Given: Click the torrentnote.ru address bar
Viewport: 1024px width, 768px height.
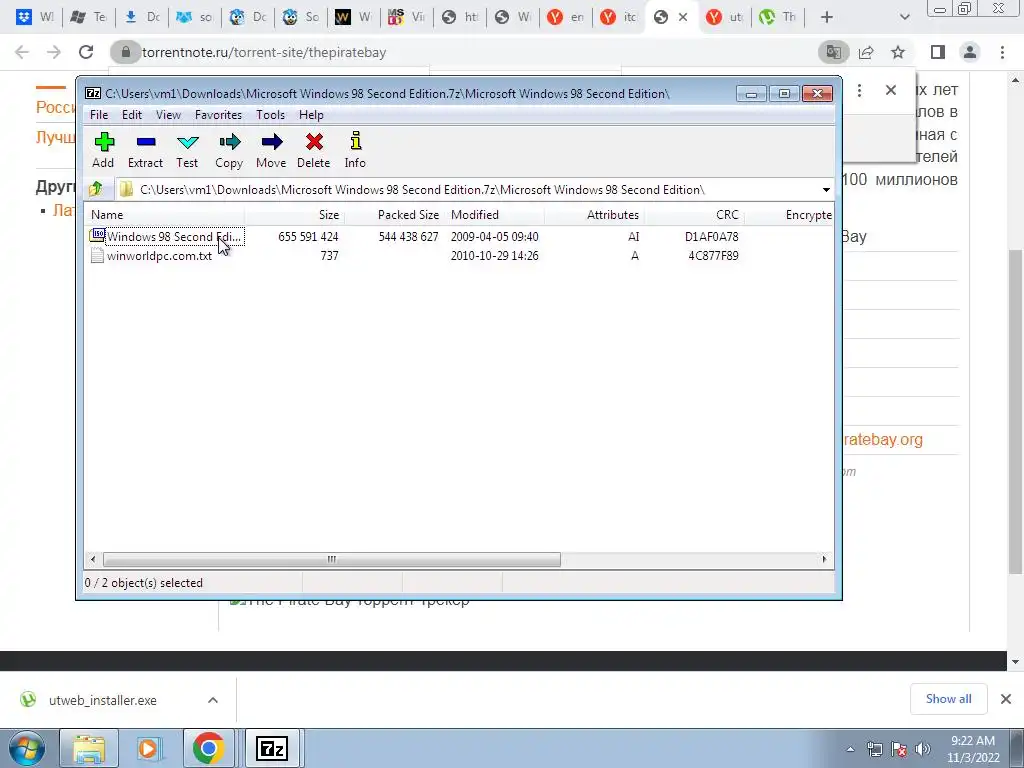Looking at the screenshot, I should (x=464, y=52).
